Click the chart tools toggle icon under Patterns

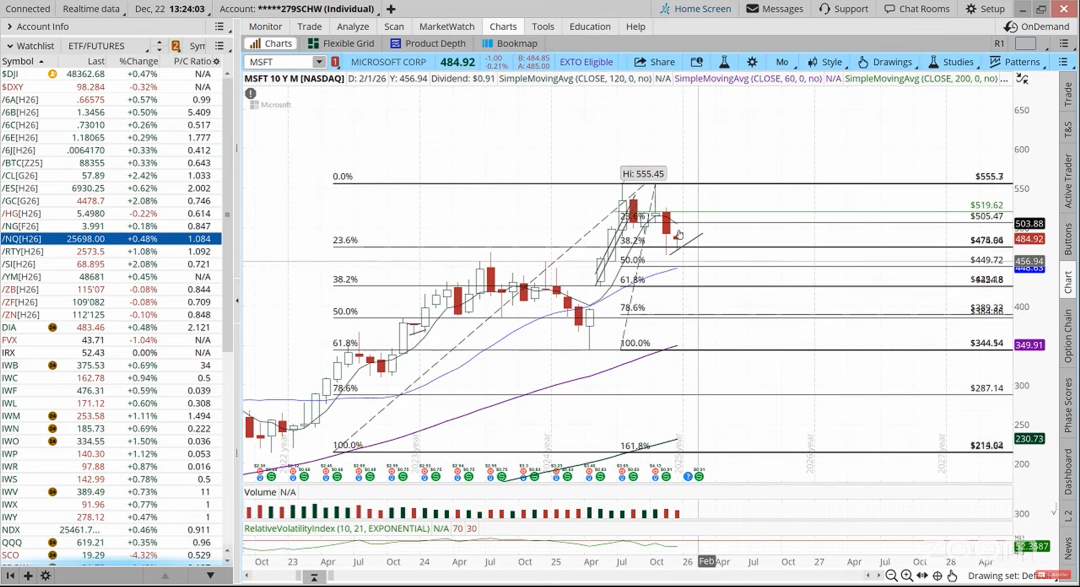click(1023, 79)
